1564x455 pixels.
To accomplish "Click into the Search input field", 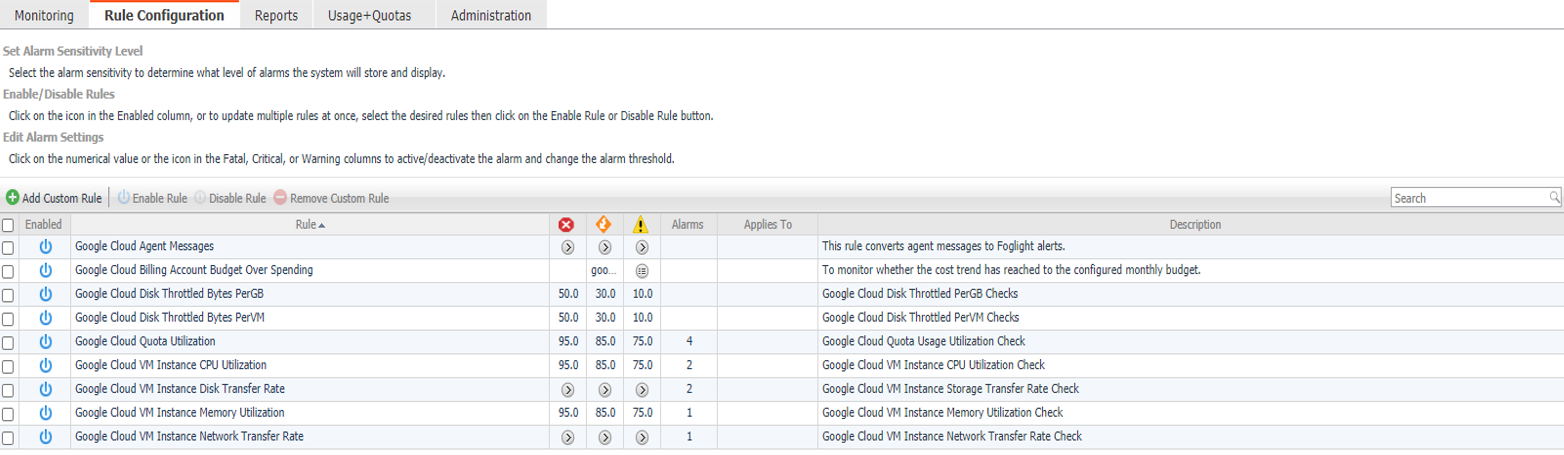I will [1470, 198].
